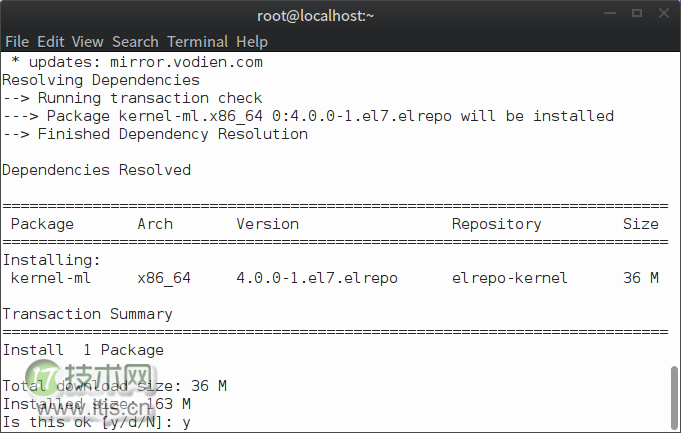Select the elrepo-kernel repository value
The height and width of the screenshot is (433, 681).
pos(509,278)
